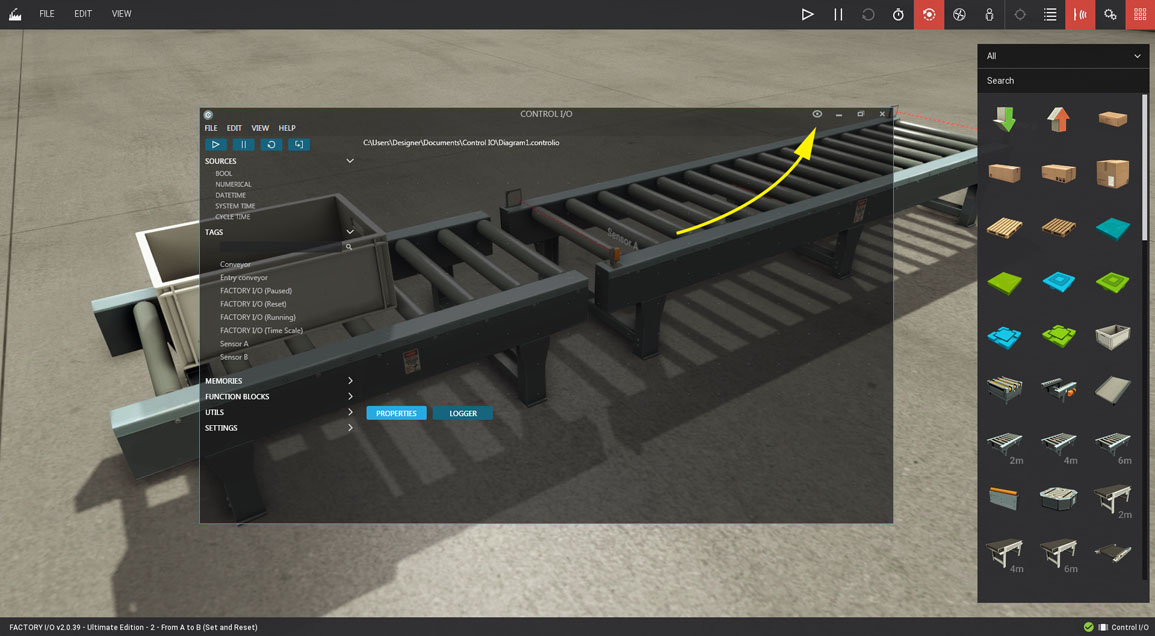The height and width of the screenshot is (636, 1155).
Task: Pause the Factory I/O simulation
Action: tap(838, 14)
